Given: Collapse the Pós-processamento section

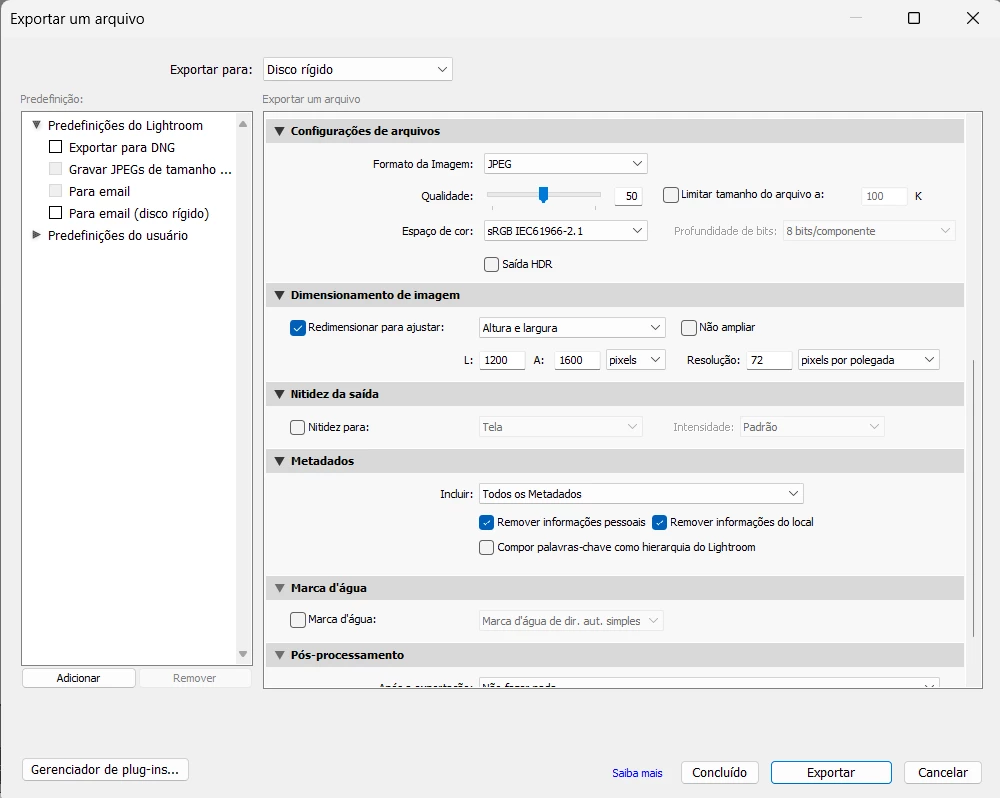Looking at the screenshot, I should tap(279, 655).
